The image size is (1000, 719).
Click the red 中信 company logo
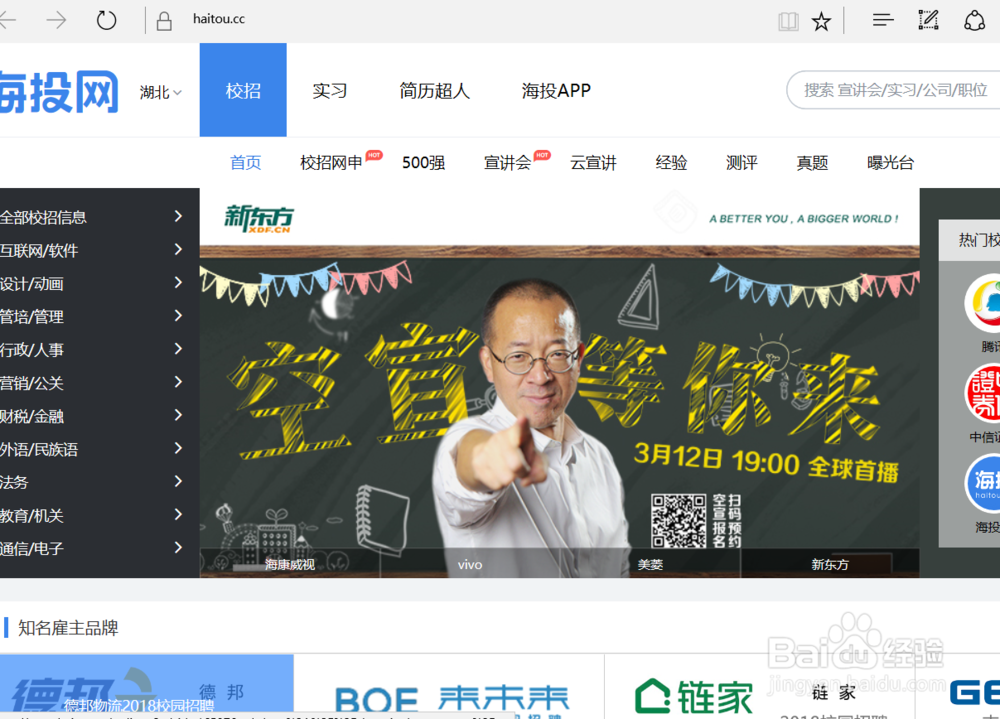[983, 393]
